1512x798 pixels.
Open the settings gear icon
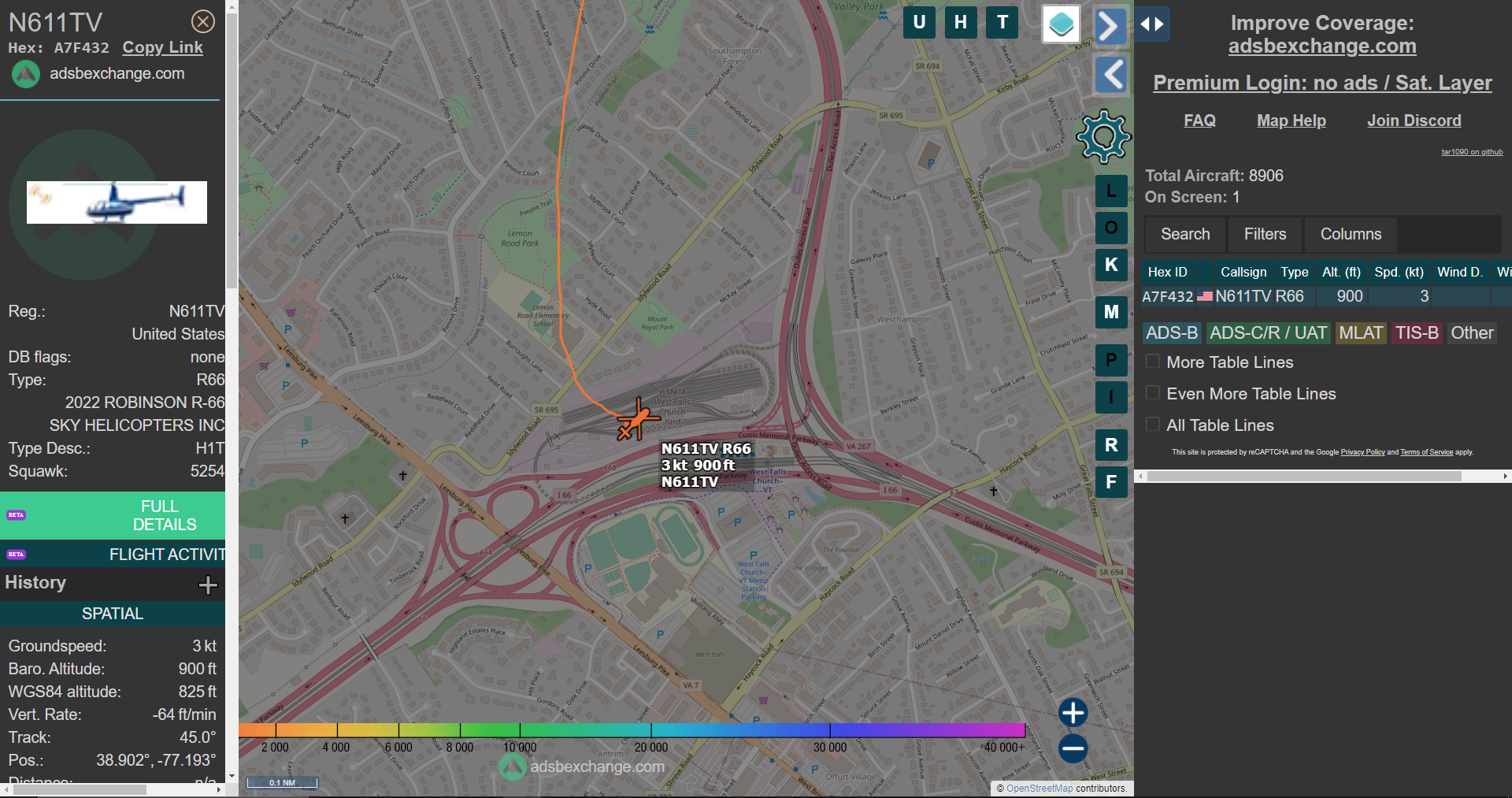[x=1103, y=136]
